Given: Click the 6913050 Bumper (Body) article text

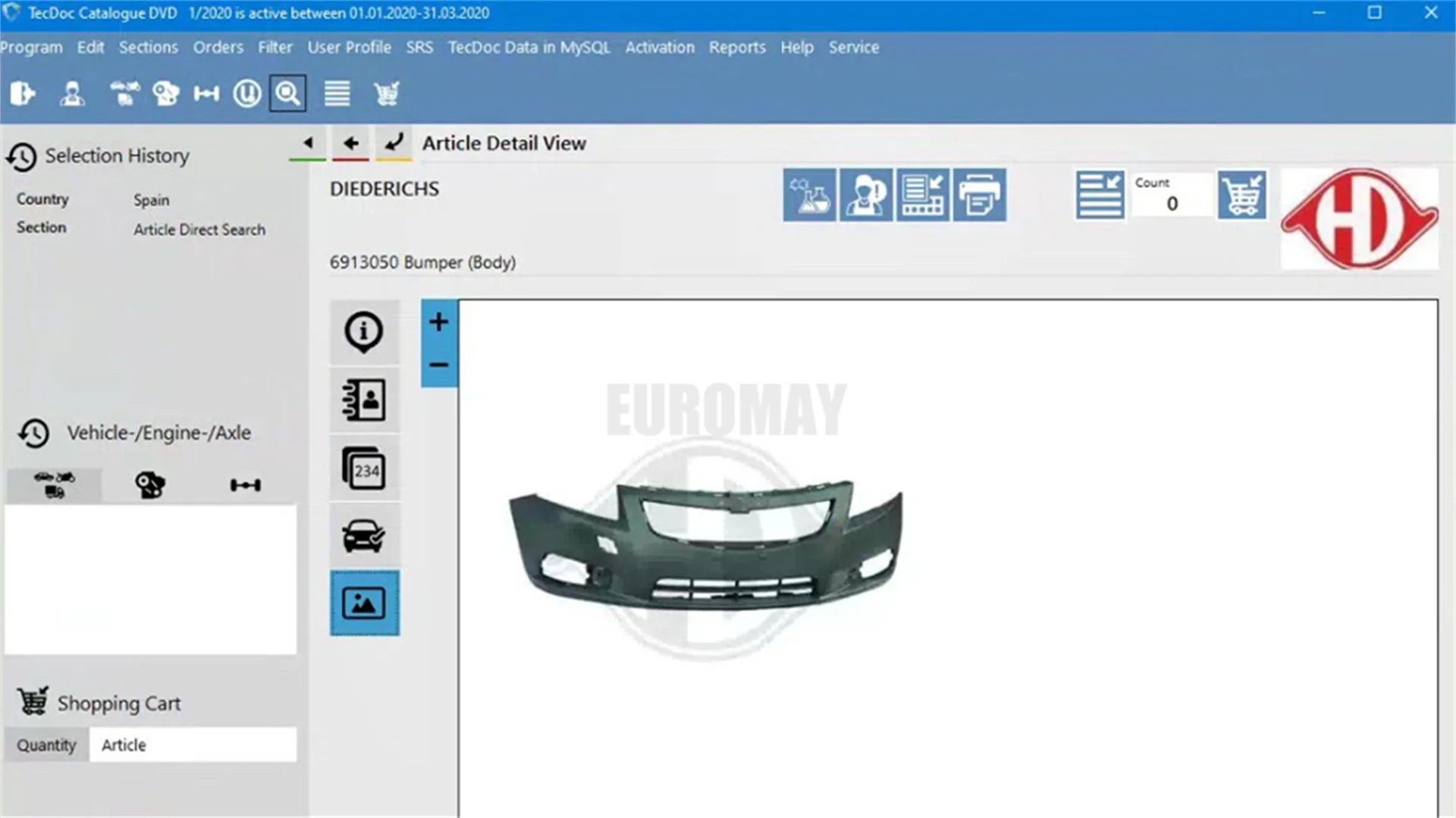Looking at the screenshot, I should (422, 262).
